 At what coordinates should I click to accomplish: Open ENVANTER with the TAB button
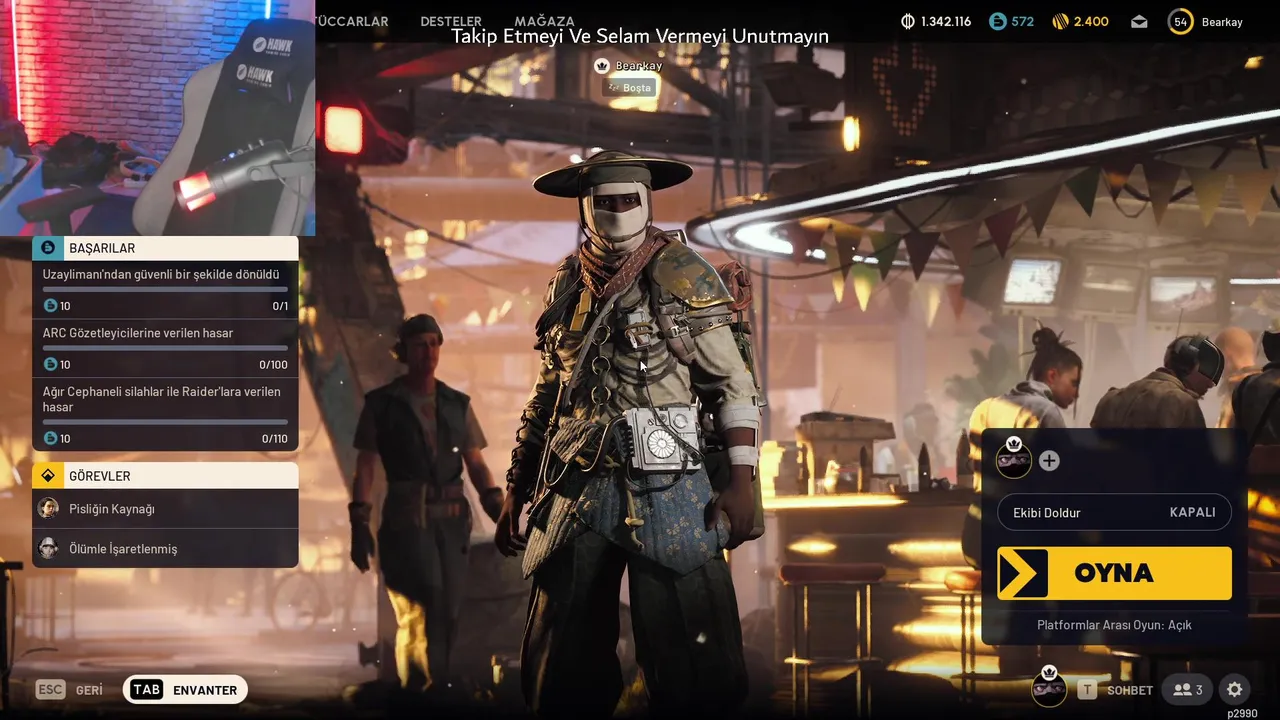point(185,690)
